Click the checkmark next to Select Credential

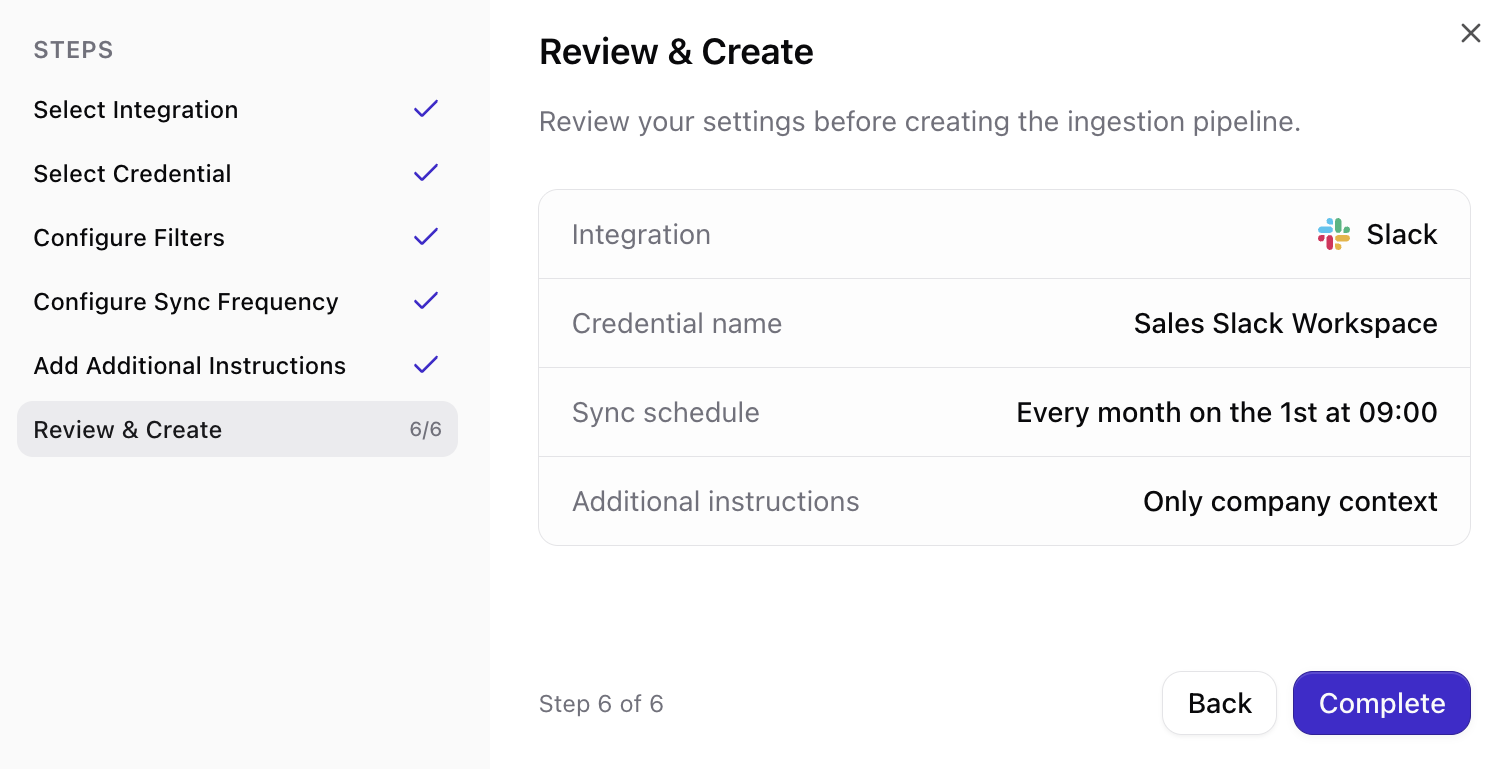pyautogui.click(x=426, y=173)
